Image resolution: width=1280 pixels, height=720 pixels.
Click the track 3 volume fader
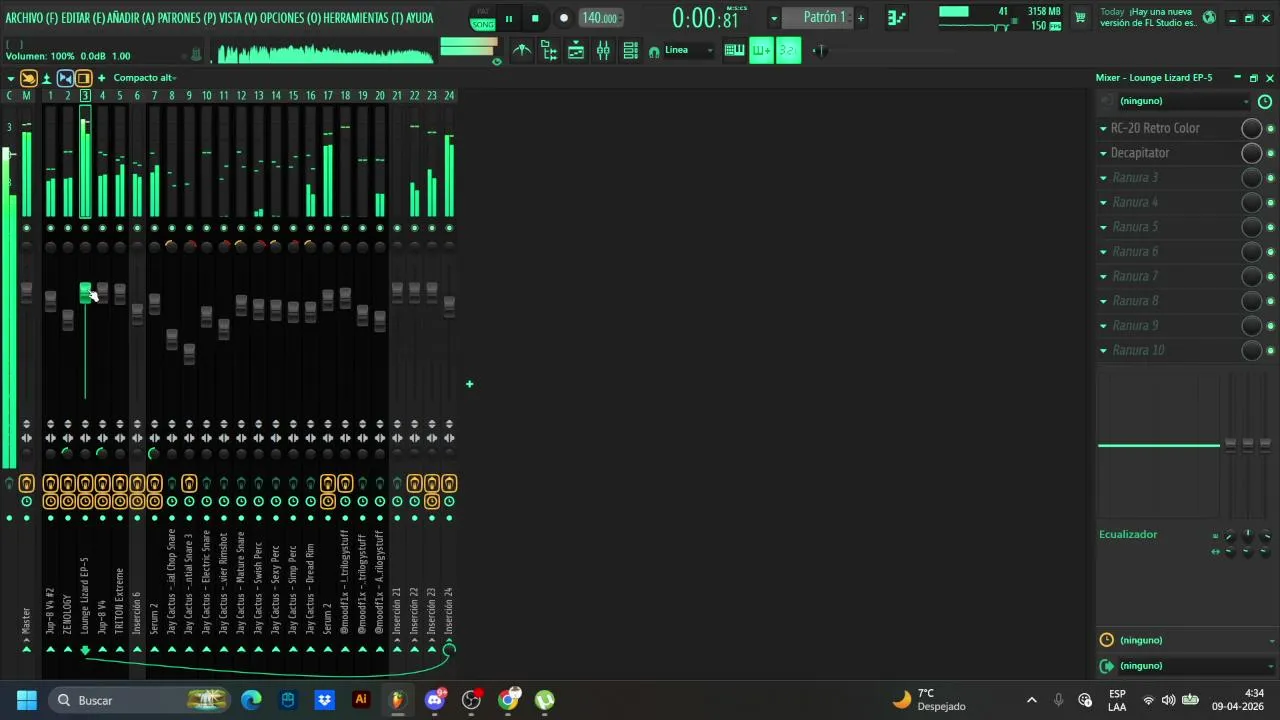click(x=85, y=293)
